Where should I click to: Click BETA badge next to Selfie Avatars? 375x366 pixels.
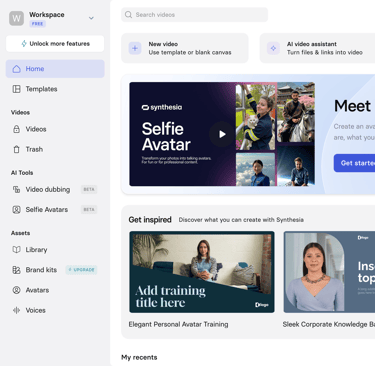click(89, 209)
